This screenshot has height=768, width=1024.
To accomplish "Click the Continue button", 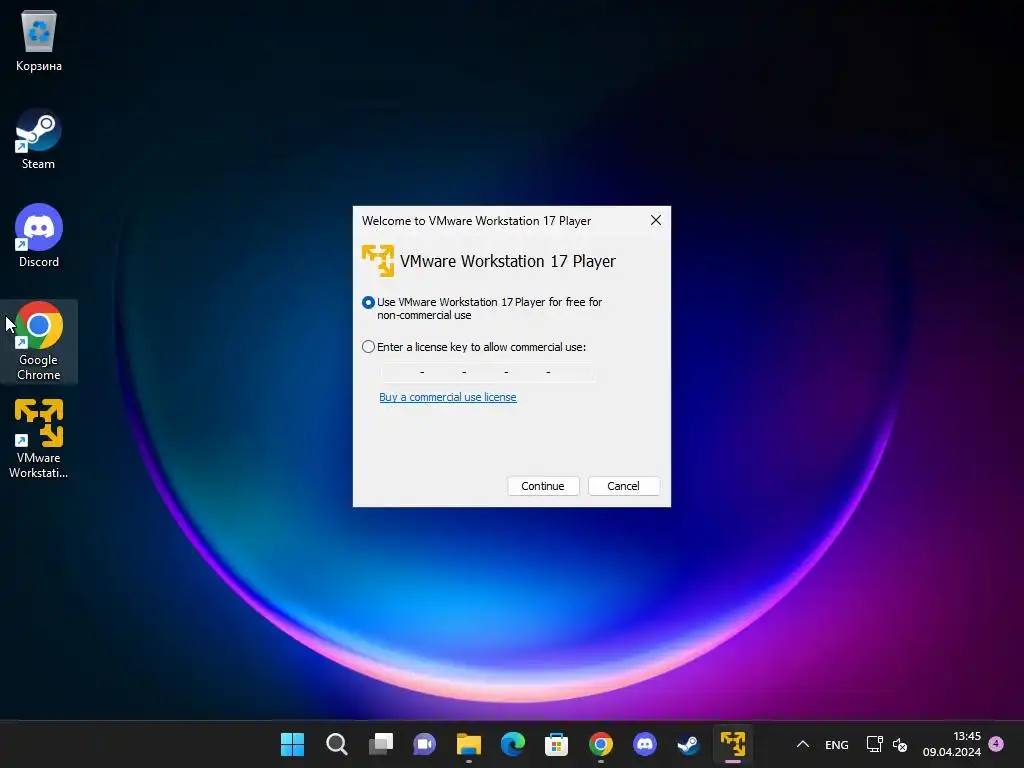I will click(x=543, y=486).
